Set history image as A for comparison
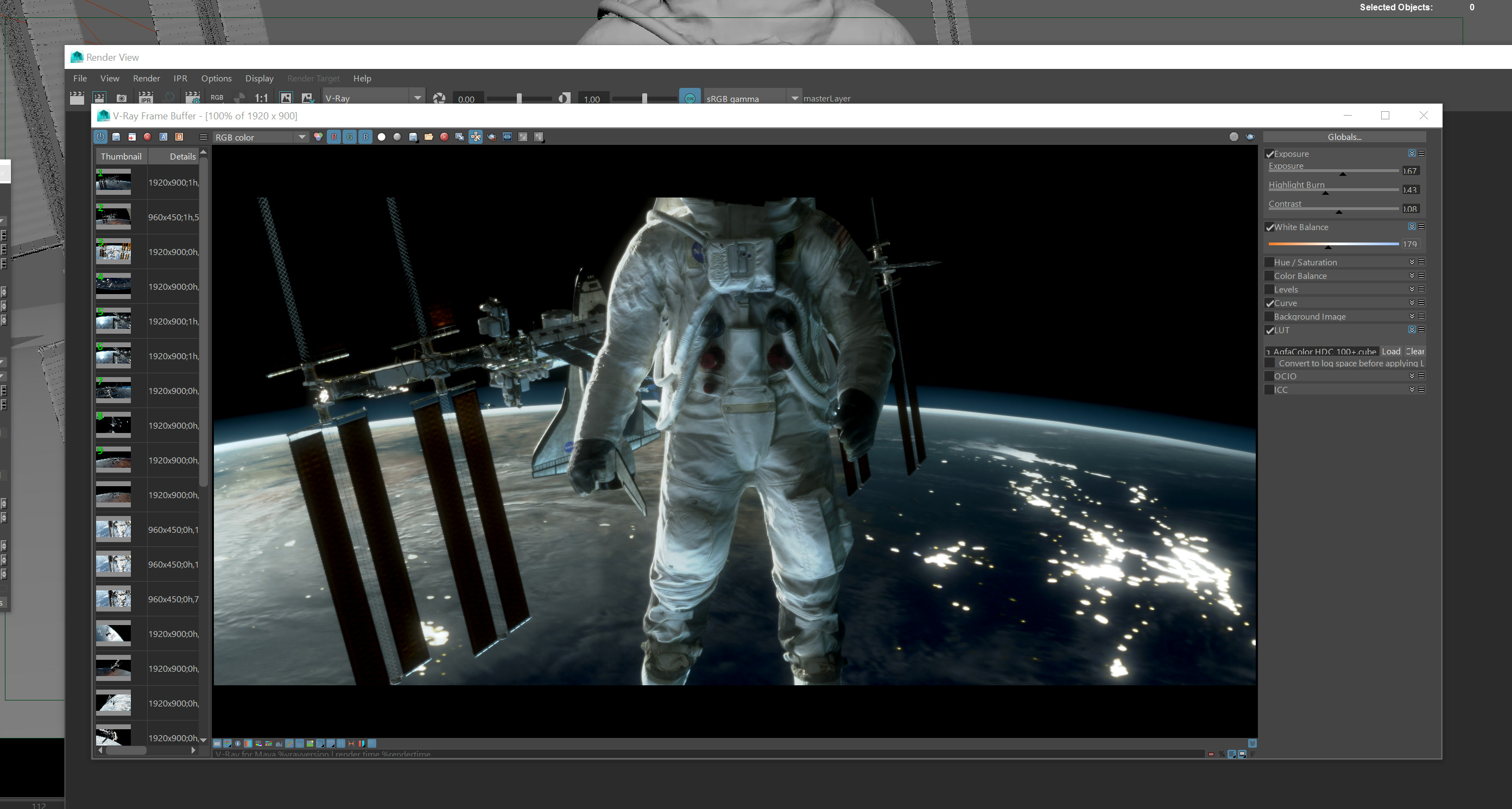 164,137
